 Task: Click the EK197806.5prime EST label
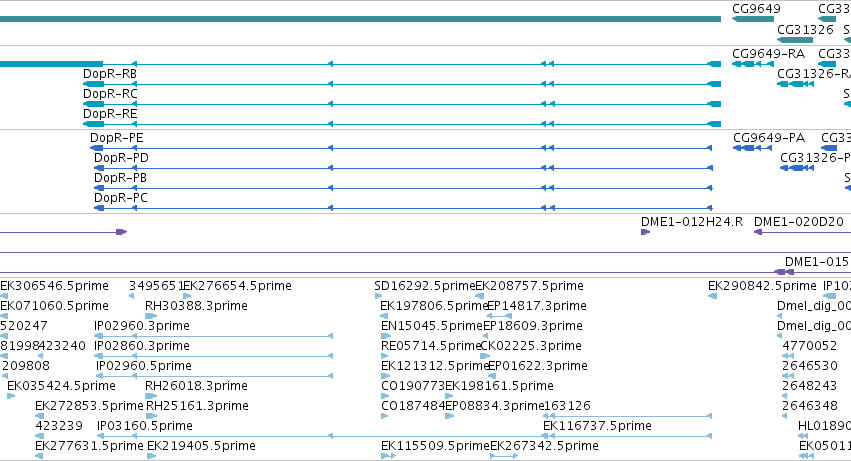434,306
